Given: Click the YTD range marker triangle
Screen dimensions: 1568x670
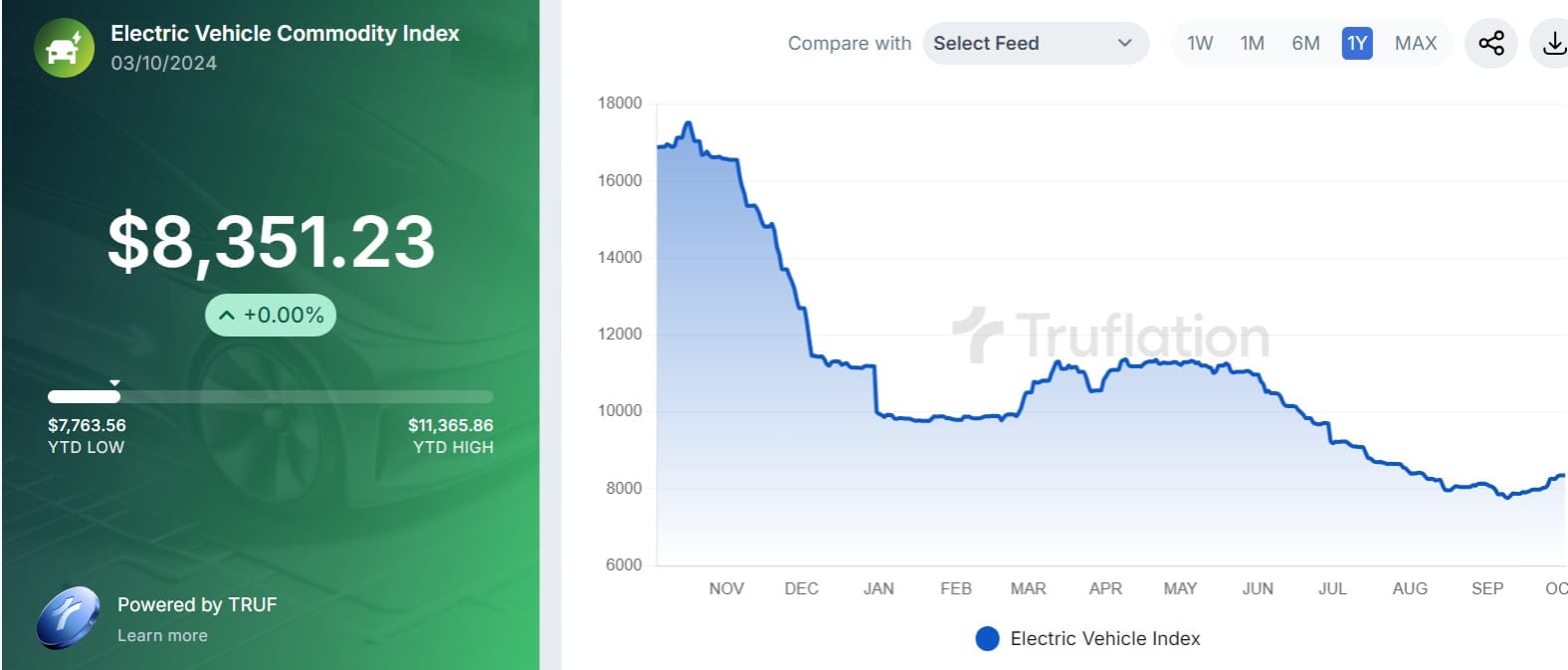Looking at the screenshot, I should click(x=115, y=382).
